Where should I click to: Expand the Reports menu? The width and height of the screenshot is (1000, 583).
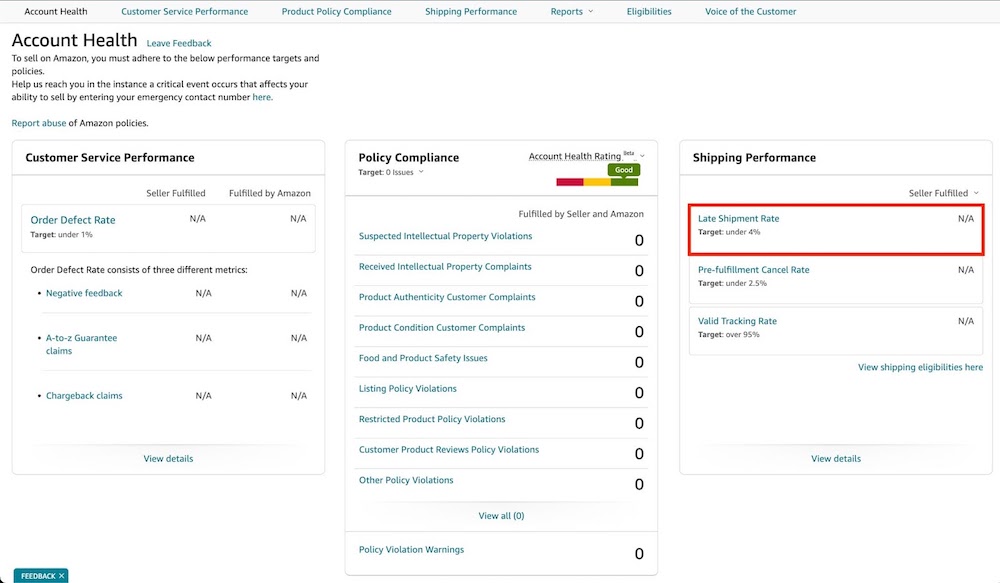click(x=571, y=11)
